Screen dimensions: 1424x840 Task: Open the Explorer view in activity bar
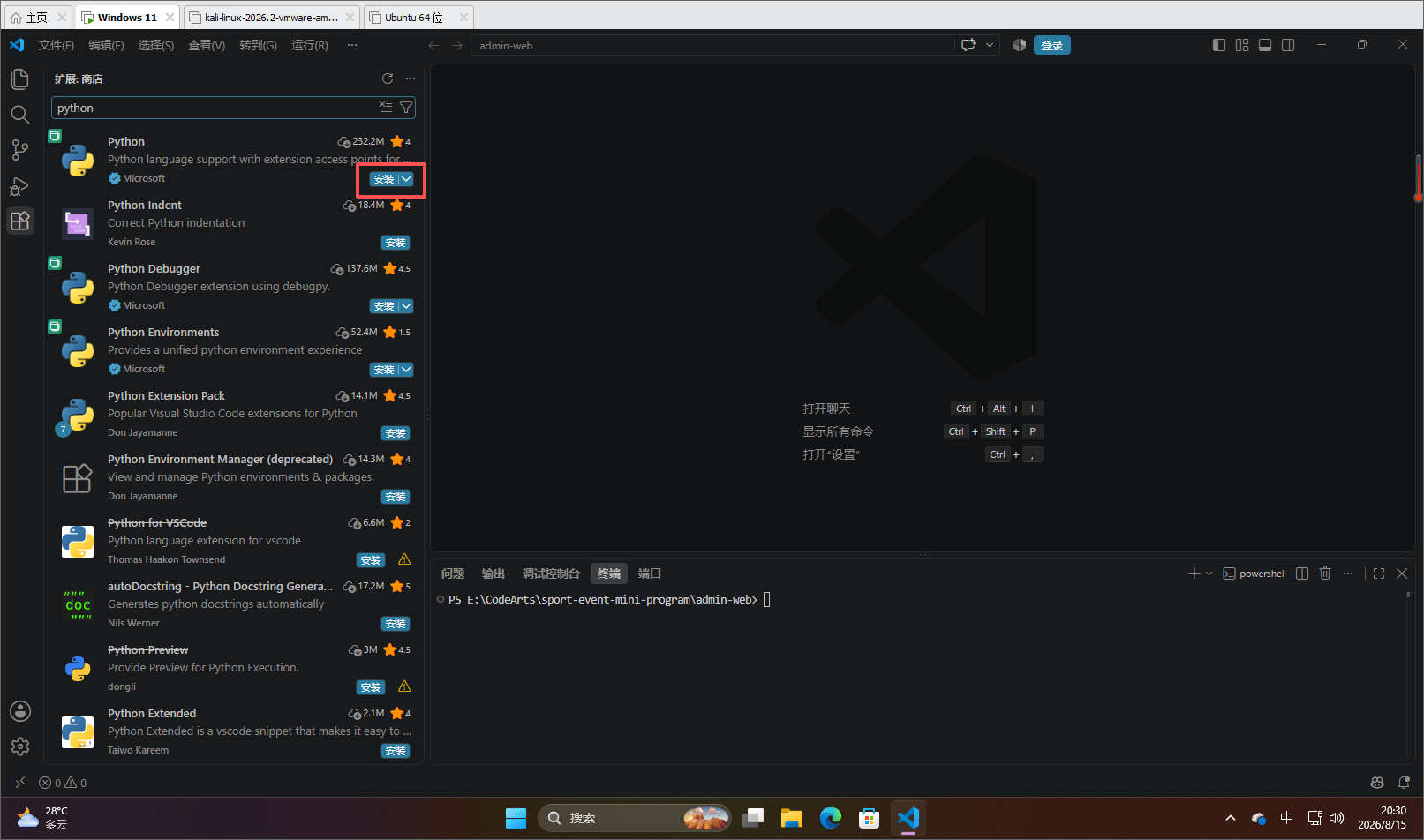[x=19, y=79]
